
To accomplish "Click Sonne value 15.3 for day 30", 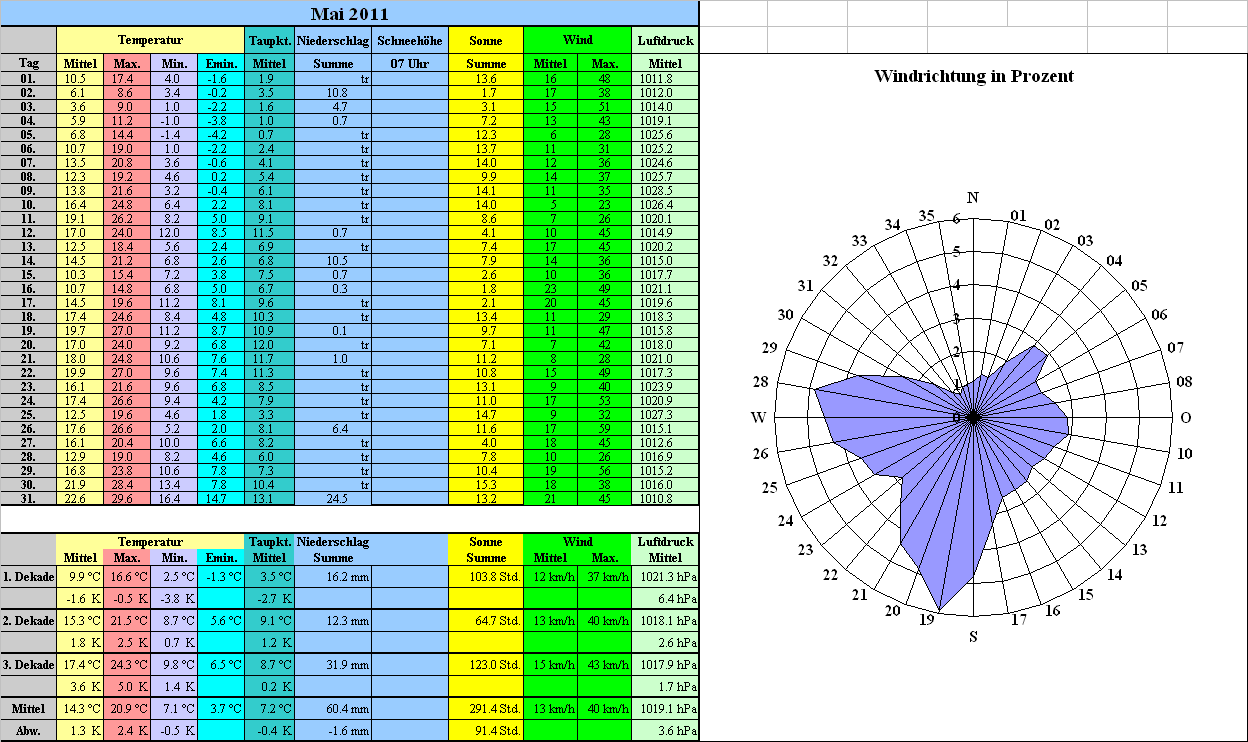I will (x=486, y=484).
